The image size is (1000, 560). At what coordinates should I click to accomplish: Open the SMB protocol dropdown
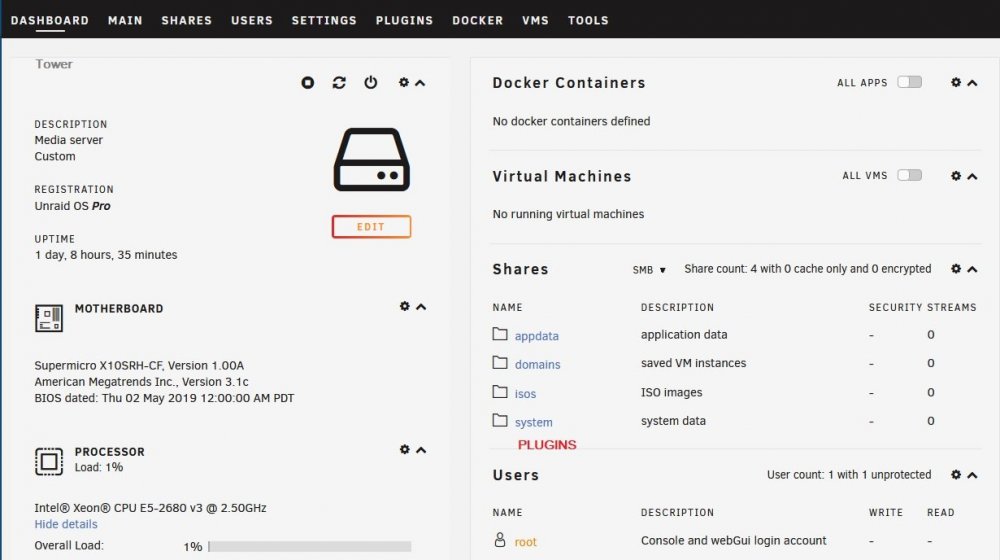[x=649, y=270]
